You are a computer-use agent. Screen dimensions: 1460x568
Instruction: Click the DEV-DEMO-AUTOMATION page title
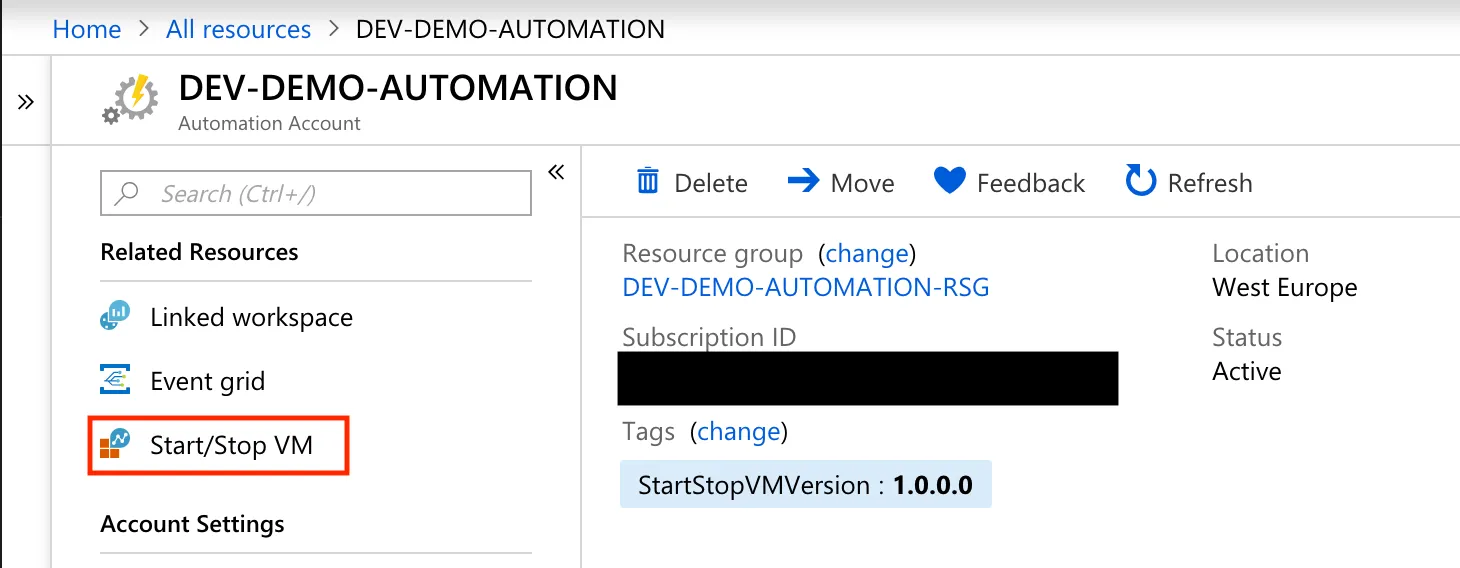[x=398, y=88]
